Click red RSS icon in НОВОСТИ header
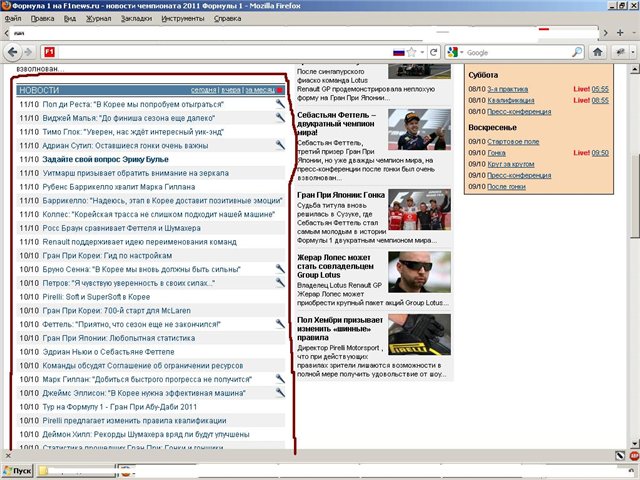The width and height of the screenshot is (640, 480). [x=280, y=90]
